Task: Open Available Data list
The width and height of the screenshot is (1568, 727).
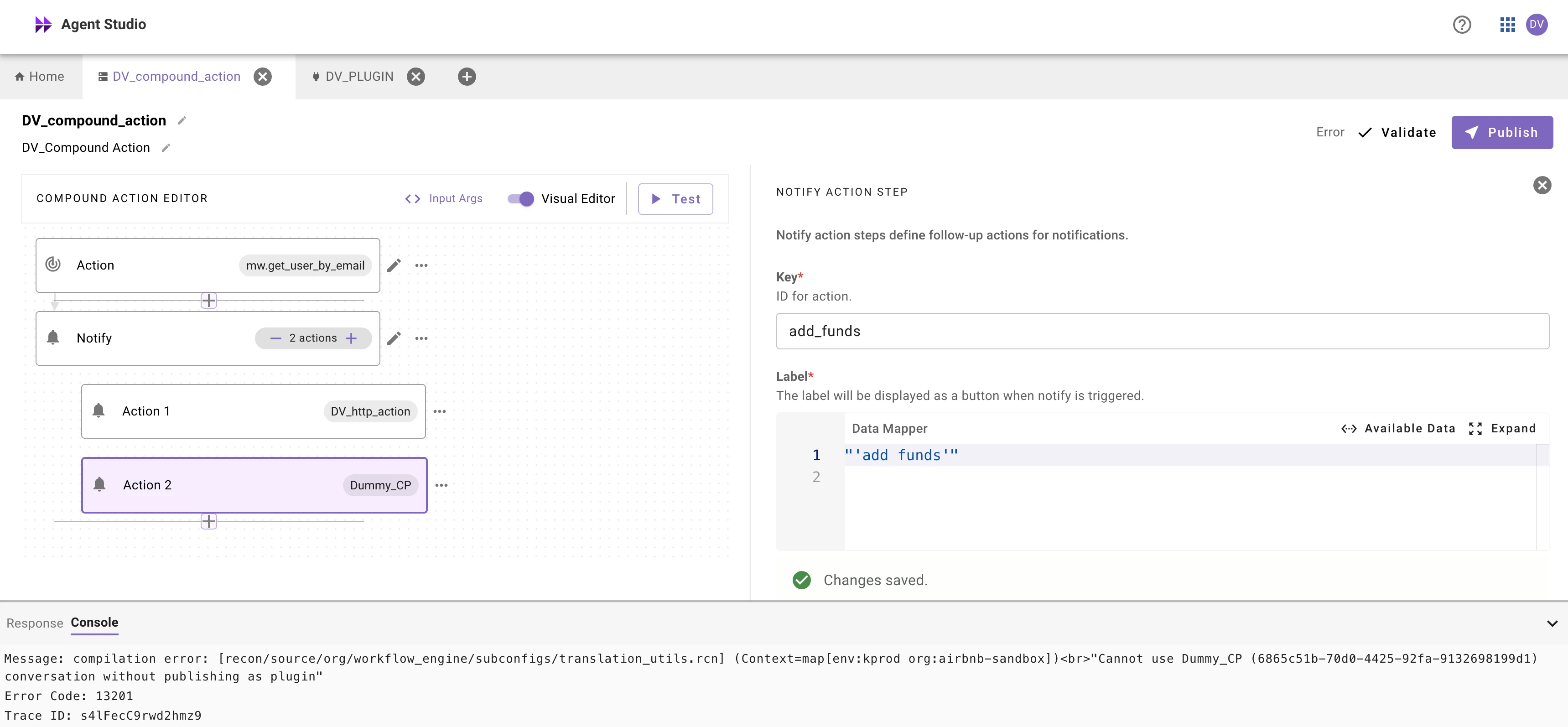Action: [x=1398, y=429]
